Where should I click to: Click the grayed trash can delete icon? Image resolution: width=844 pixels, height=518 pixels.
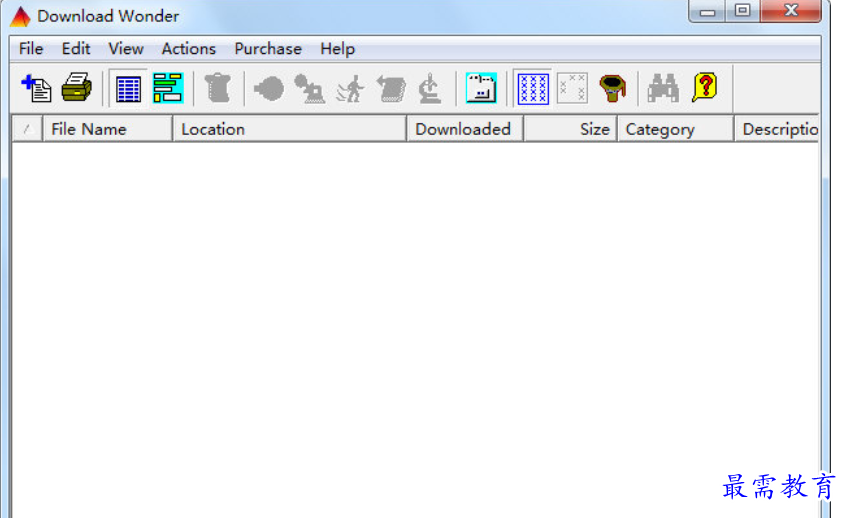click(x=217, y=88)
